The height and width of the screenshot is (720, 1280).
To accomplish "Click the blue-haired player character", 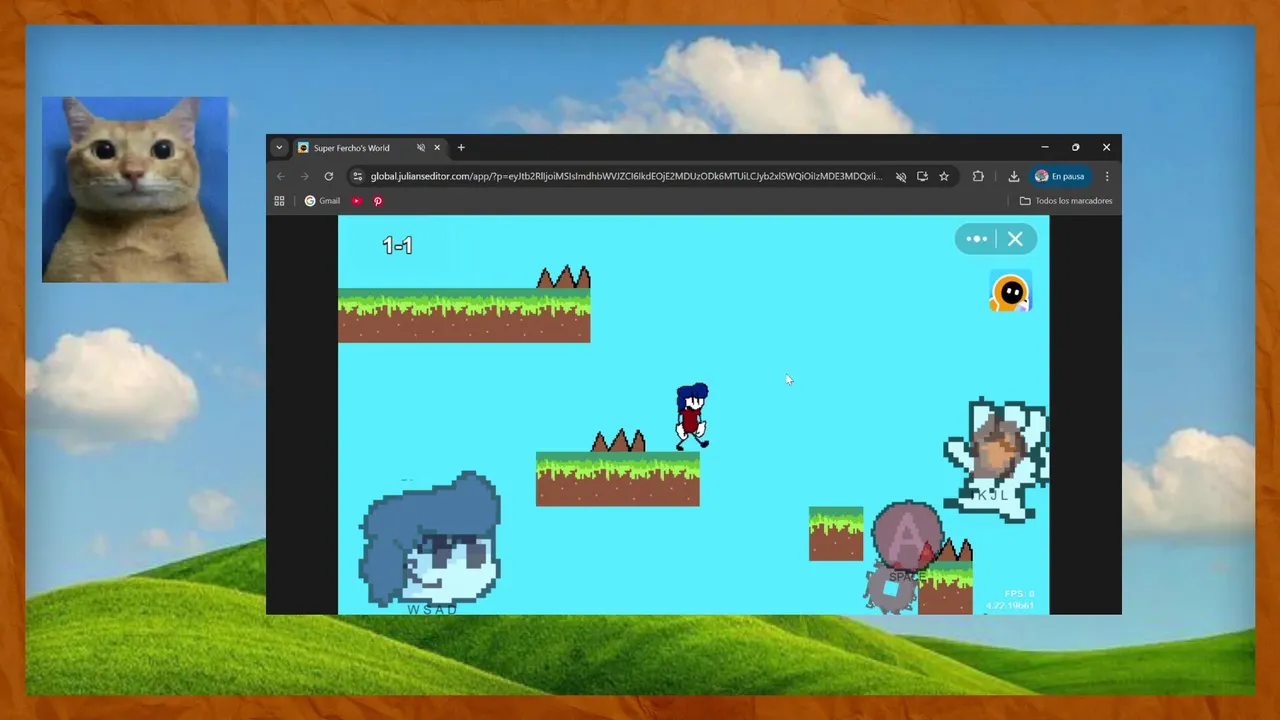I will coord(692,416).
